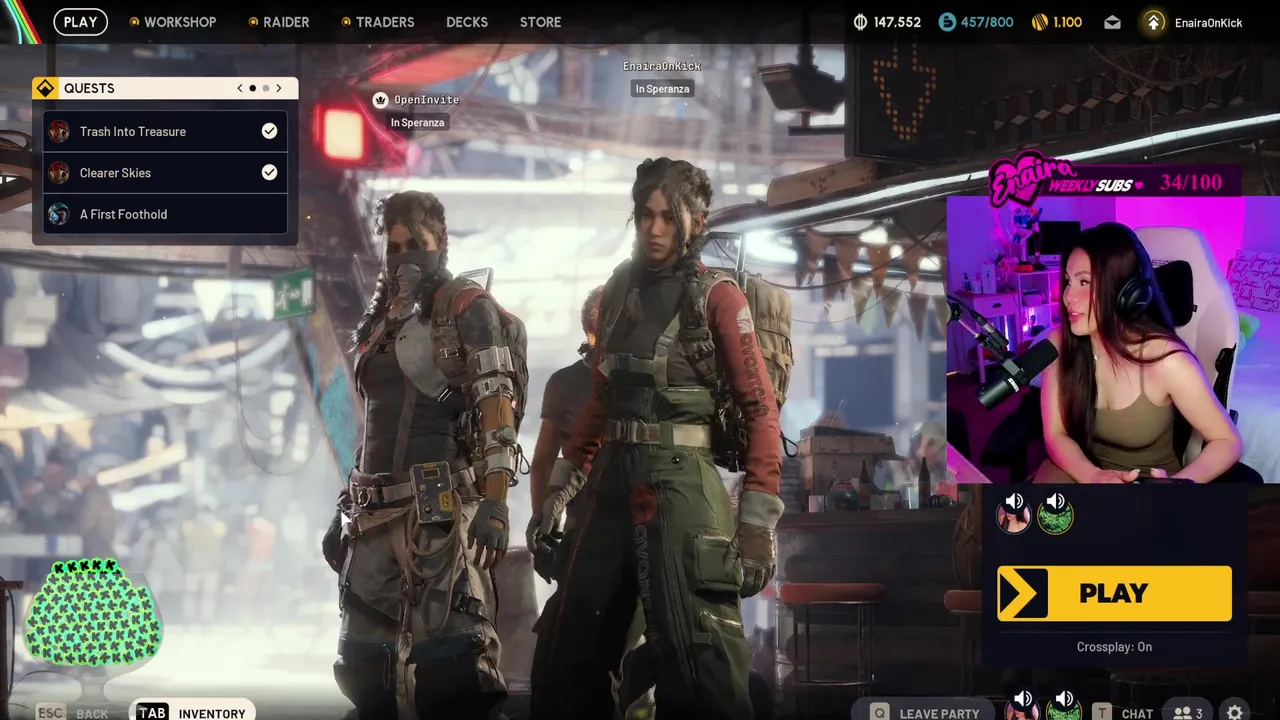Mute speaker over green avatar in bottom bar

1064,698
